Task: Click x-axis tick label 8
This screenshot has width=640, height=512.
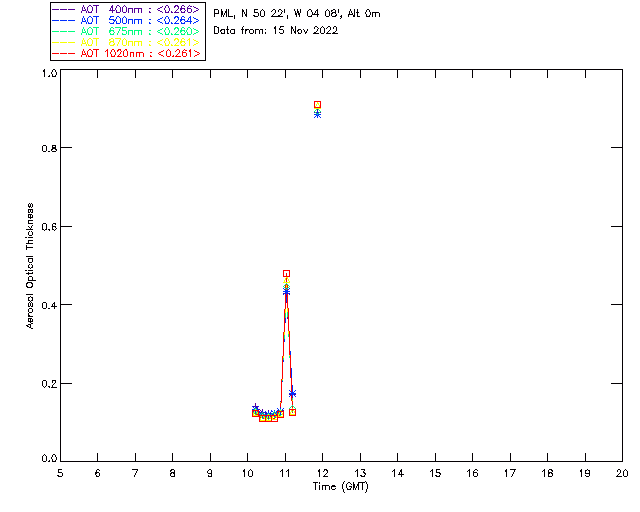Action: pos(173,473)
